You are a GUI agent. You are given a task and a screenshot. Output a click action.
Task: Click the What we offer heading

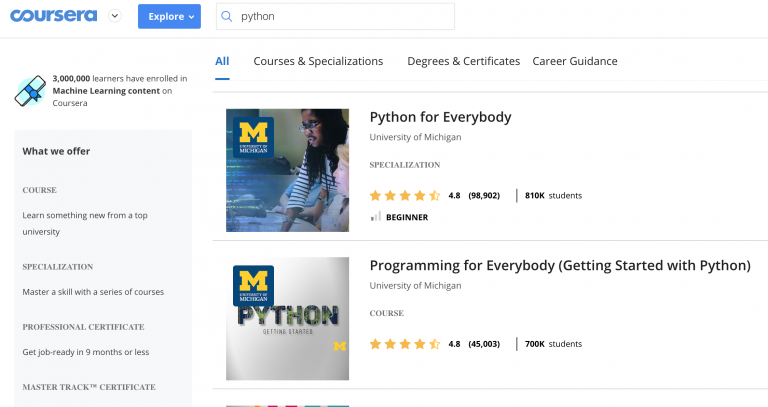click(56, 151)
